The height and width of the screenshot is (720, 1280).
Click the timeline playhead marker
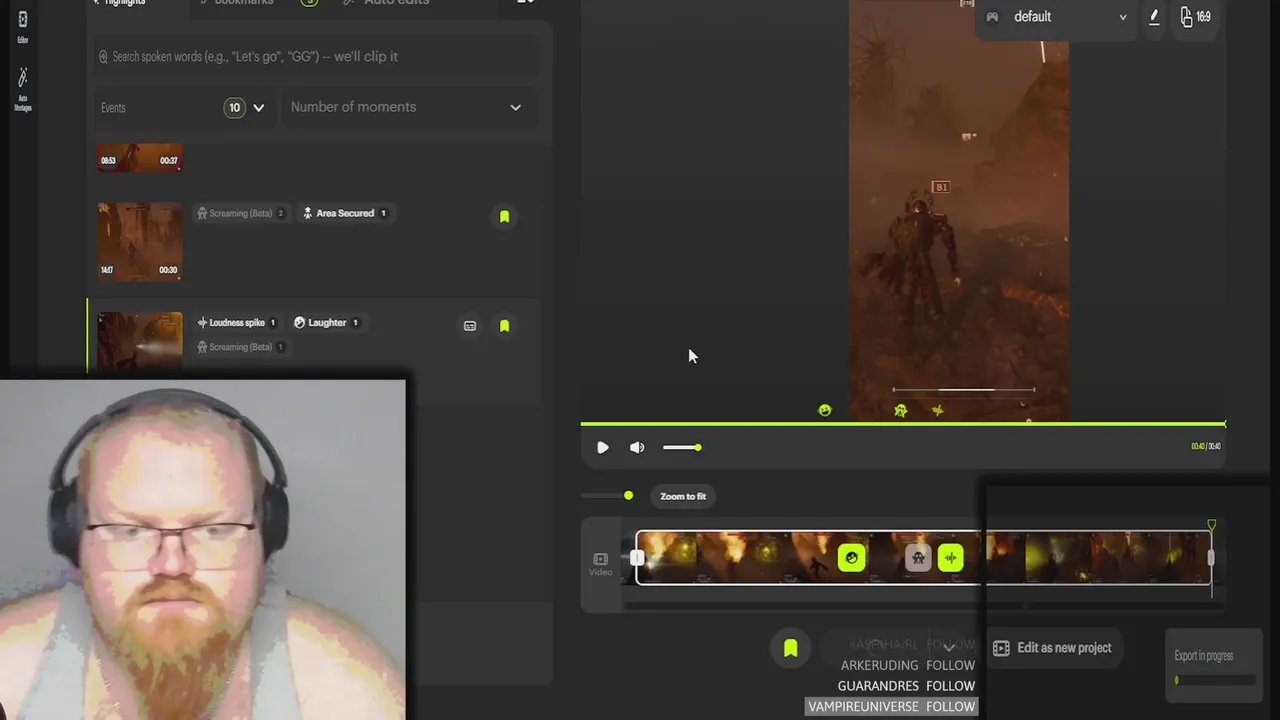(x=1212, y=525)
